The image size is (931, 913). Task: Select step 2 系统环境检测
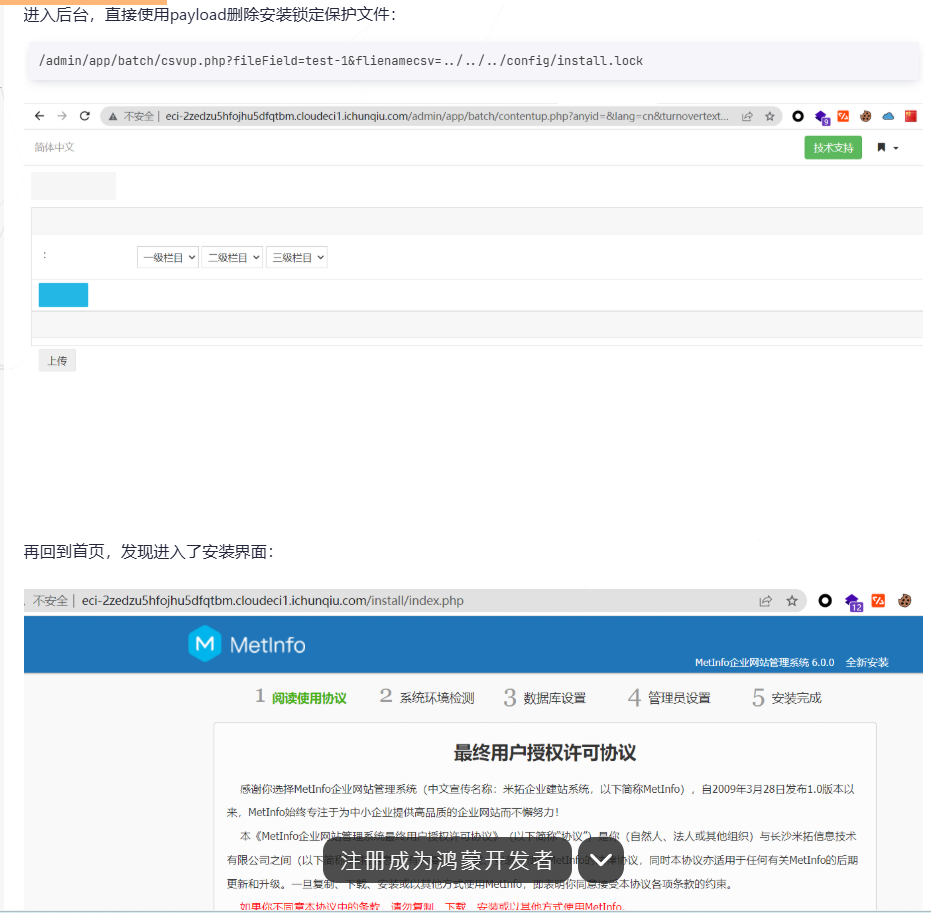pyautogui.click(x=427, y=698)
